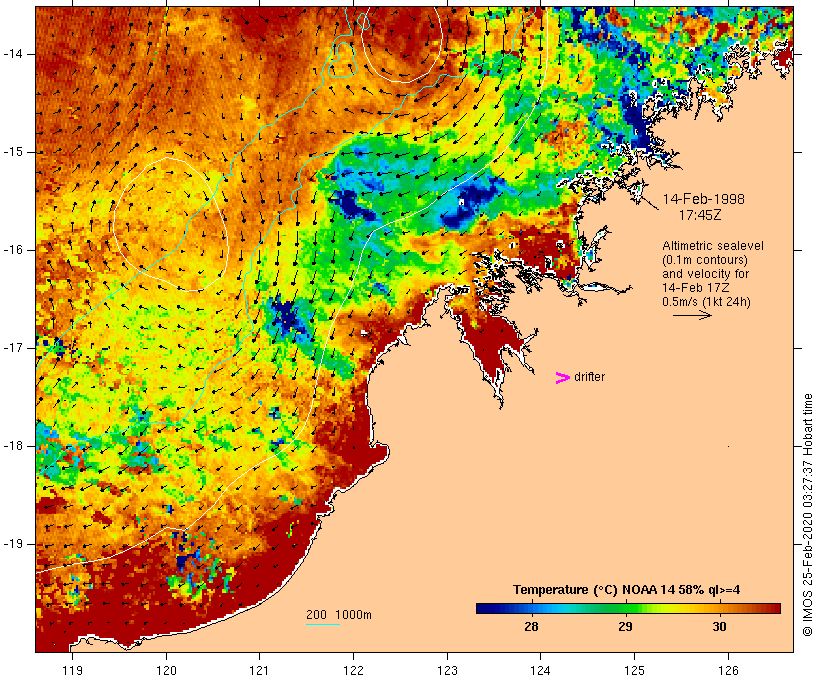Click the 'Temperature (°C) NOAA 14' title
The height and width of the screenshot is (680, 820).
point(594,590)
